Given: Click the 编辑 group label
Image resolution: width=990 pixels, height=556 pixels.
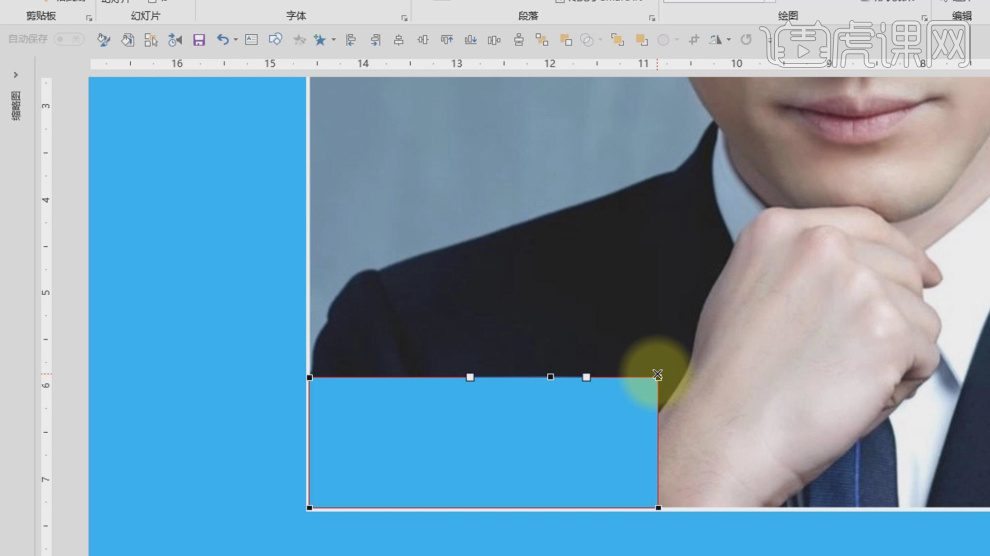Looking at the screenshot, I should 962,16.
